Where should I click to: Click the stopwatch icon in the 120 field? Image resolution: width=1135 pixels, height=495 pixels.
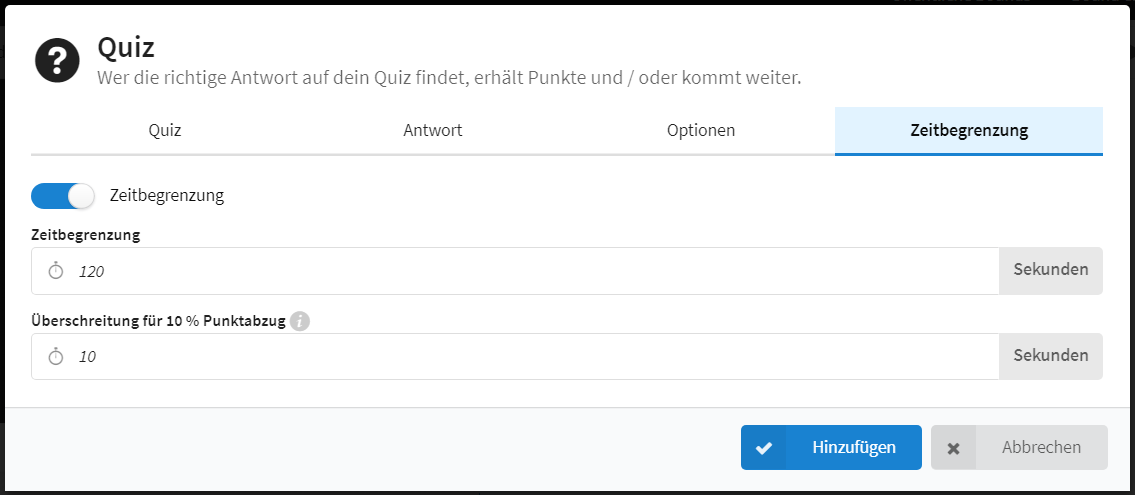56,271
